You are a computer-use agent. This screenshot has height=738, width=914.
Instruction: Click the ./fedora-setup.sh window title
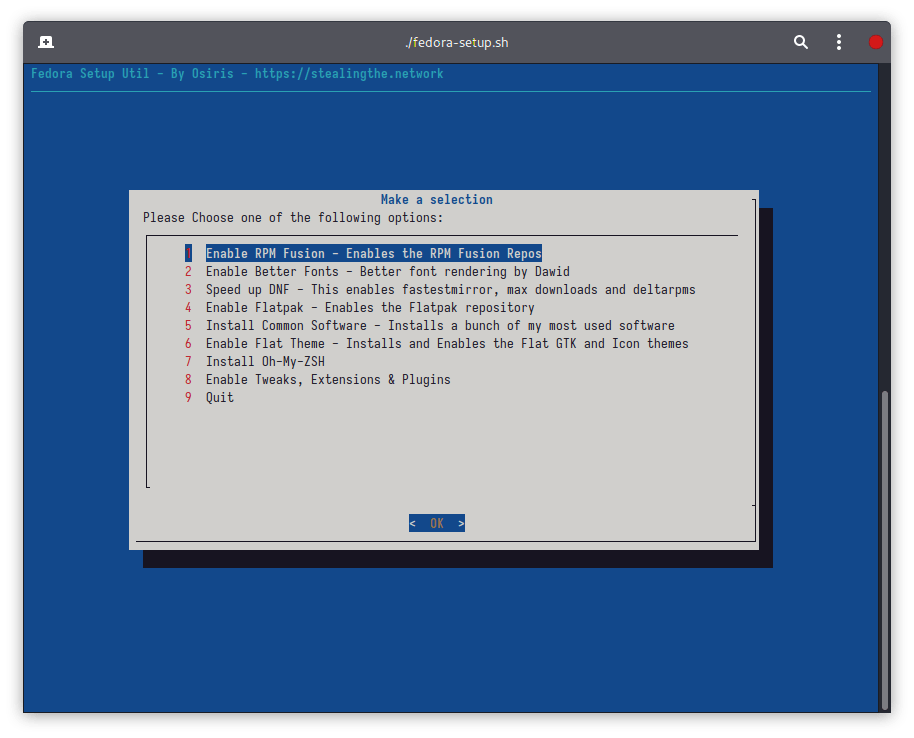tap(457, 43)
